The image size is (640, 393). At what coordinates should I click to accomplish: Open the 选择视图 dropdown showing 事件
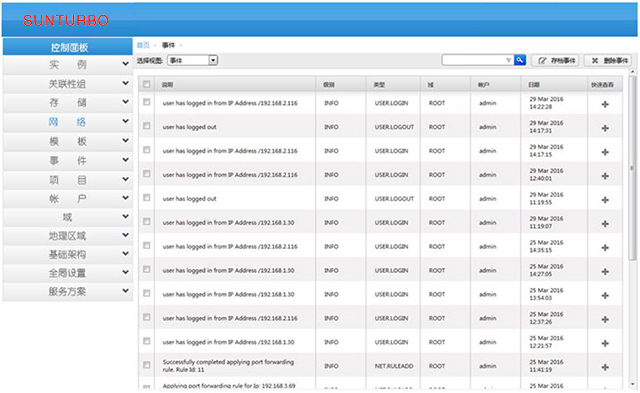point(192,60)
